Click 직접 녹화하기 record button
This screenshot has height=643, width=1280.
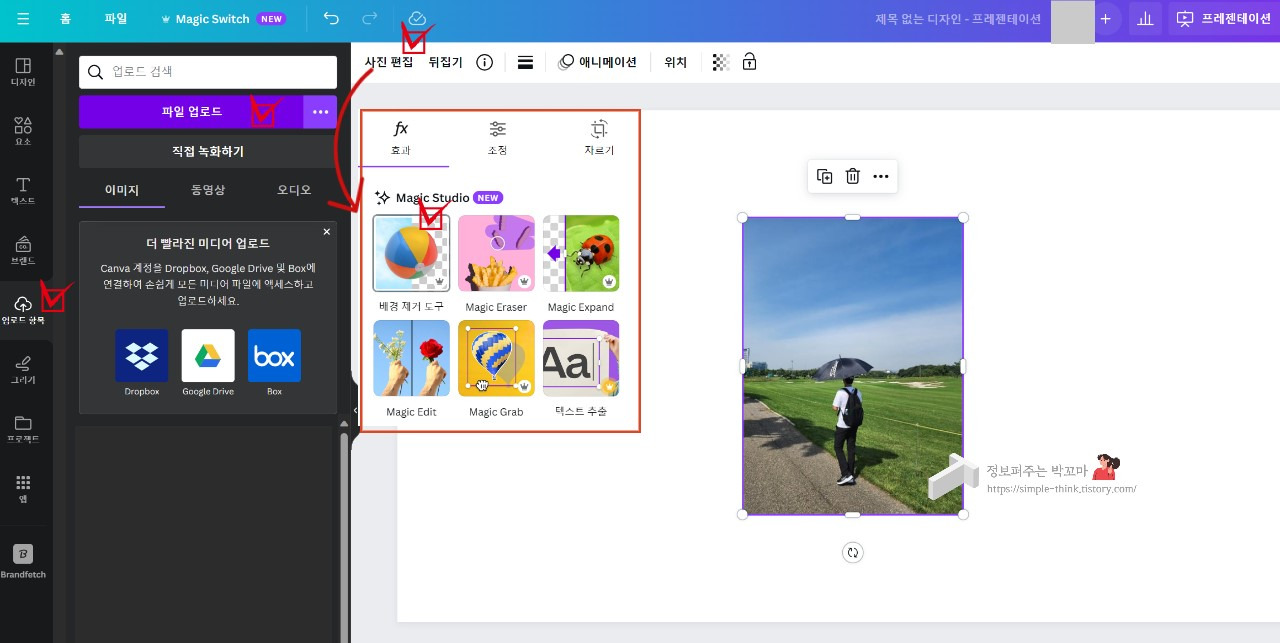pos(208,152)
